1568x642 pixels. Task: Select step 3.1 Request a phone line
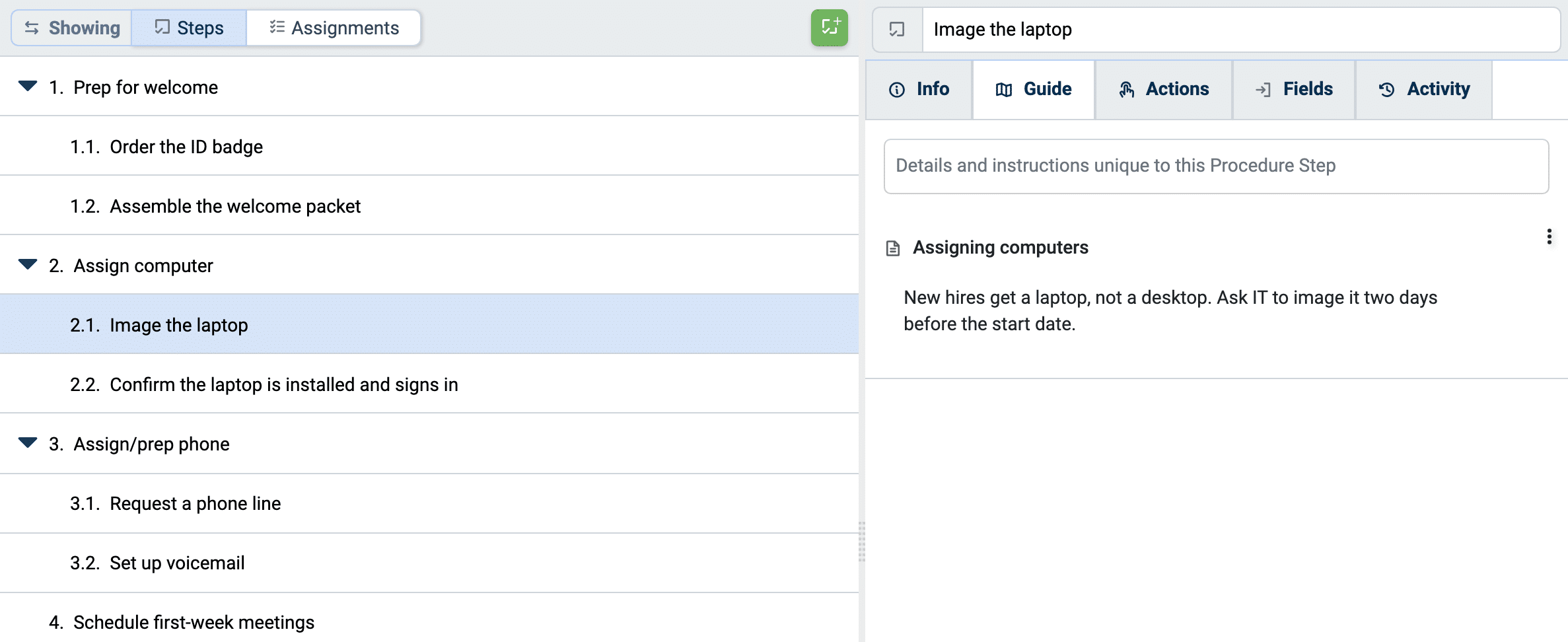pos(429,503)
